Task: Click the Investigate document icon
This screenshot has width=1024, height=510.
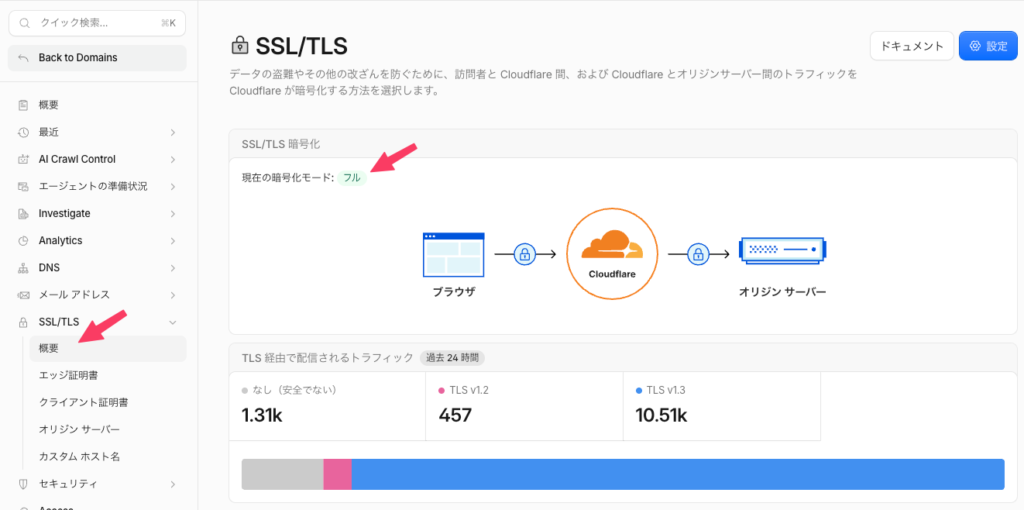Action: click(24, 214)
